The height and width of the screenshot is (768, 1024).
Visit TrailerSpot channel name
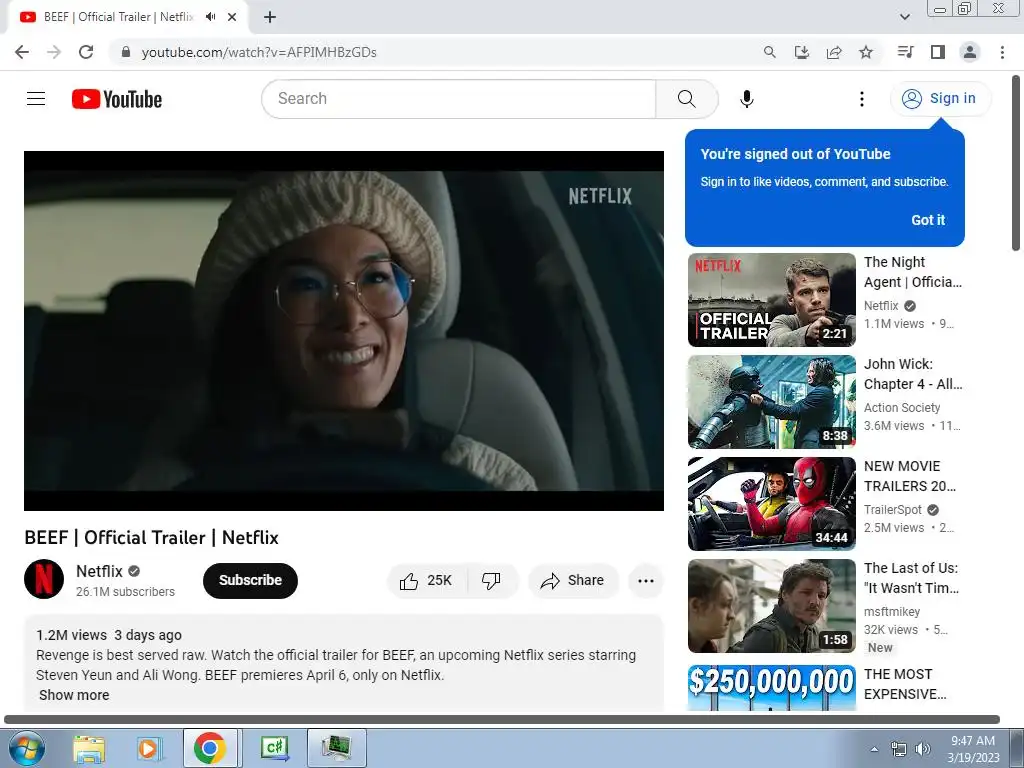(x=893, y=509)
